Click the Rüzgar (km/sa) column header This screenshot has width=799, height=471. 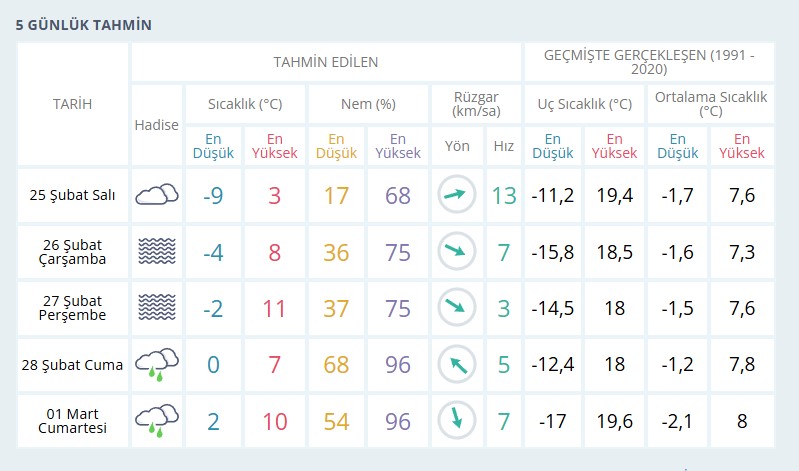click(x=476, y=104)
